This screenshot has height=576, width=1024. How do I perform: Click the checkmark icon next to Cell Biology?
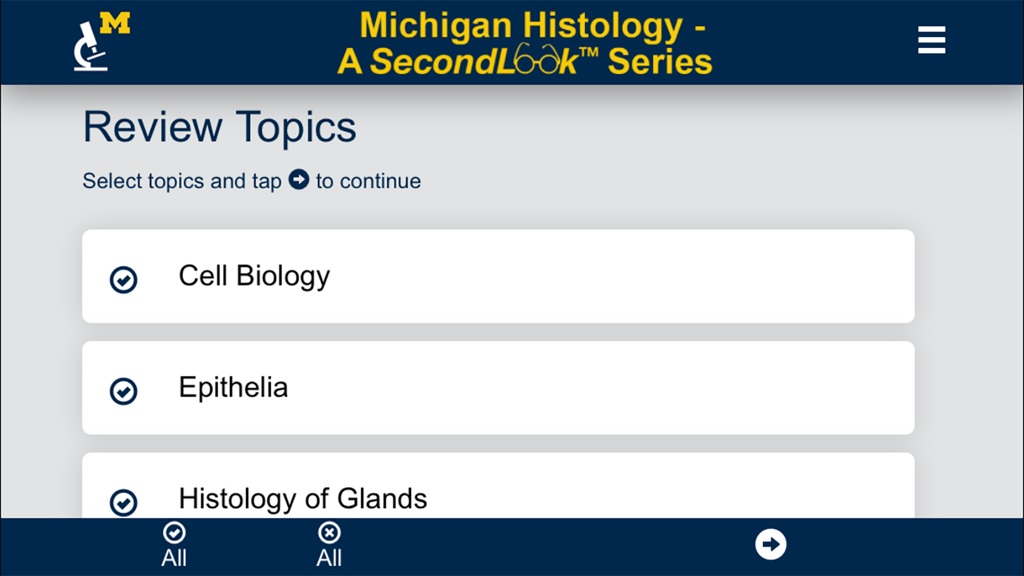coord(123,280)
